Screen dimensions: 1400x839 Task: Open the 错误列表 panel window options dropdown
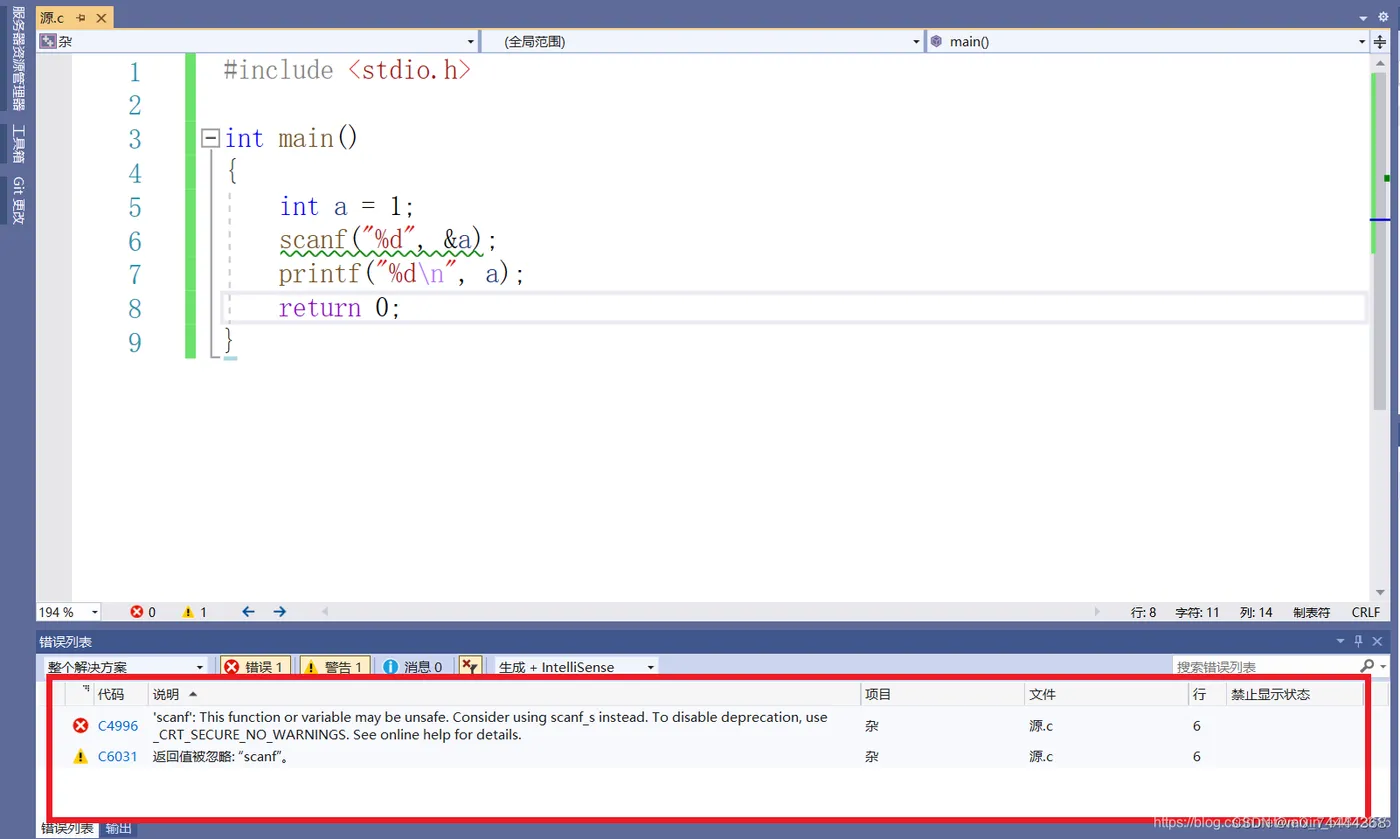[1340, 641]
